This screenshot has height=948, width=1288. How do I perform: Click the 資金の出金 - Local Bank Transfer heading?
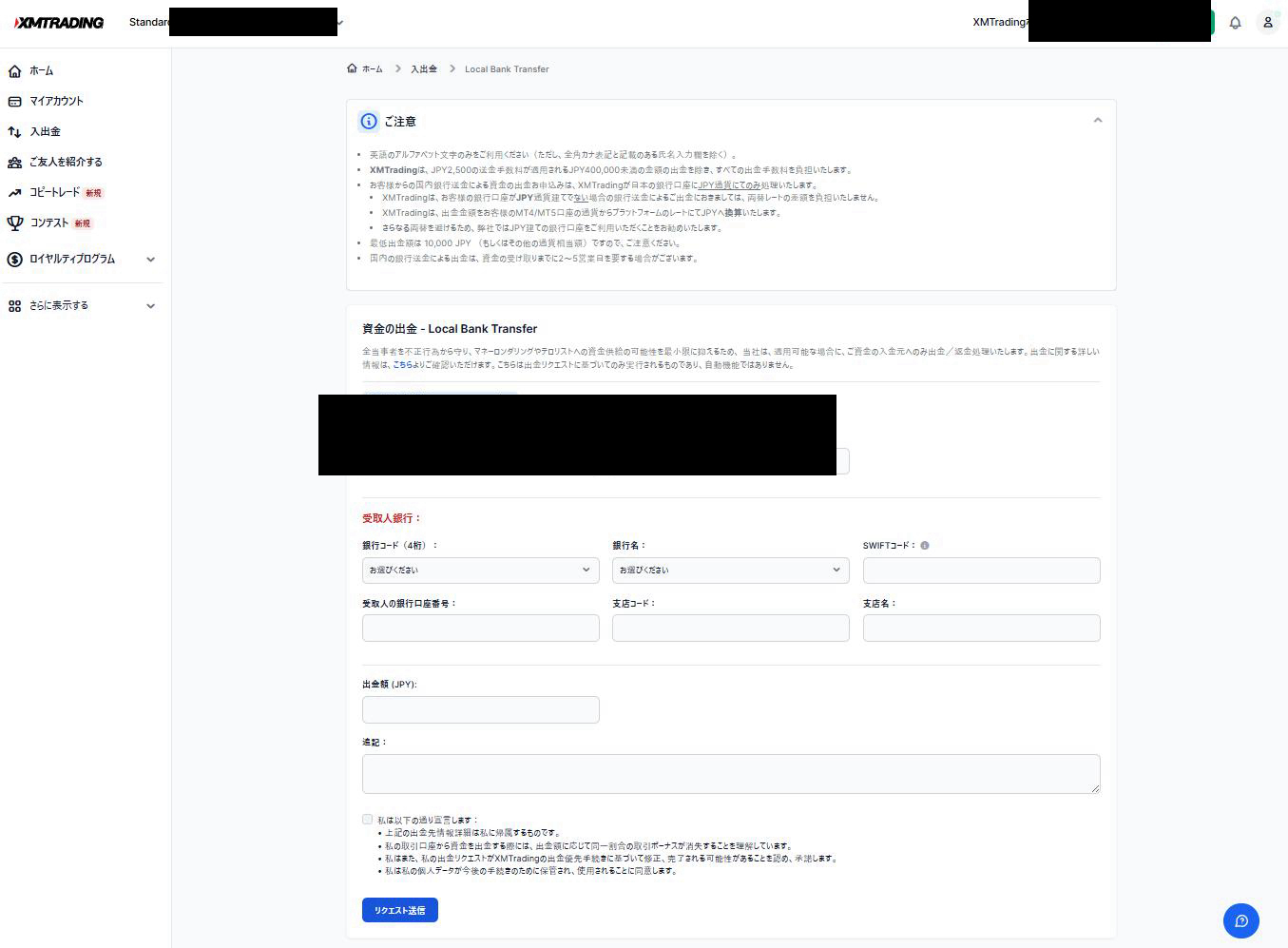click(450, 329)
